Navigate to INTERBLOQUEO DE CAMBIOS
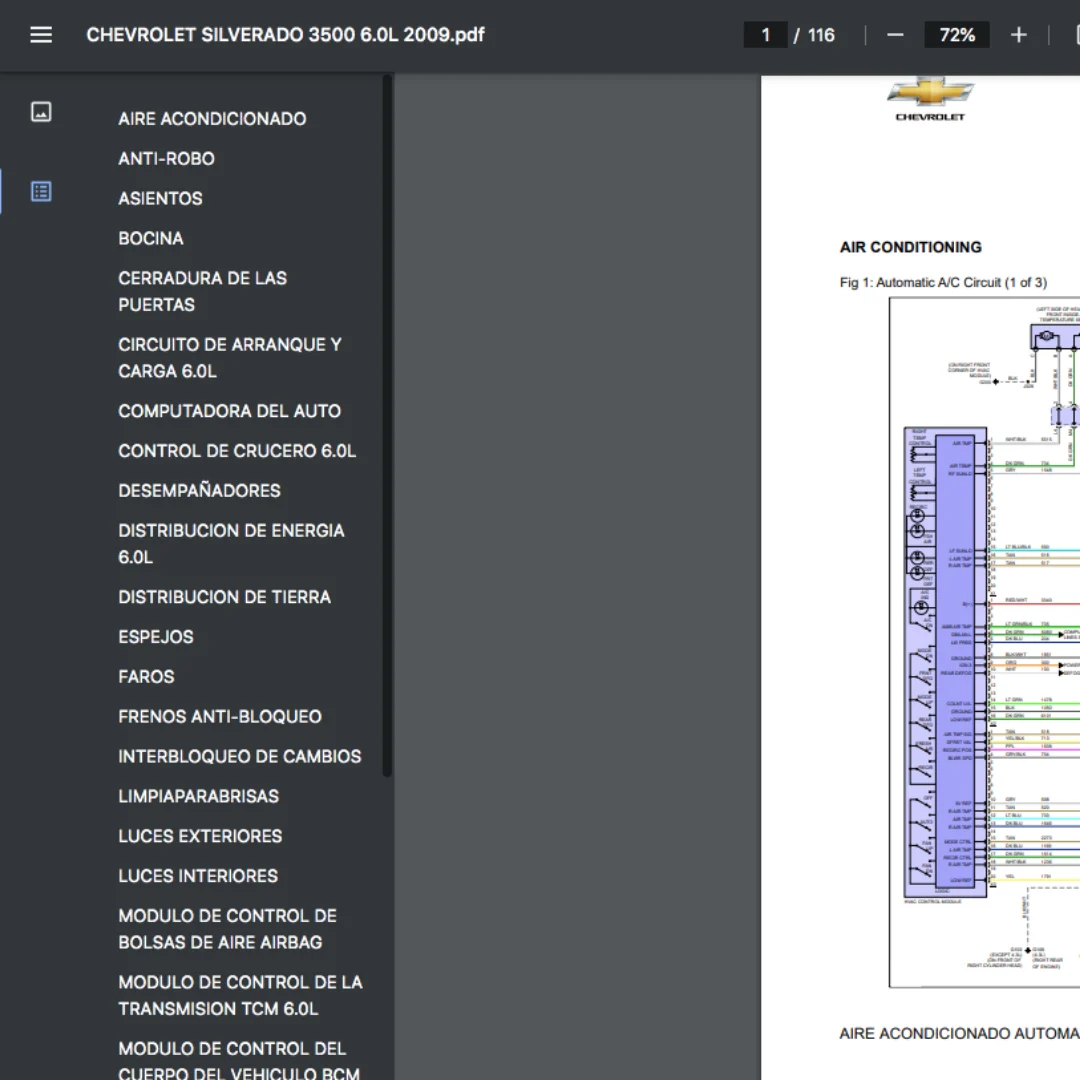 [x=240, y=757]
